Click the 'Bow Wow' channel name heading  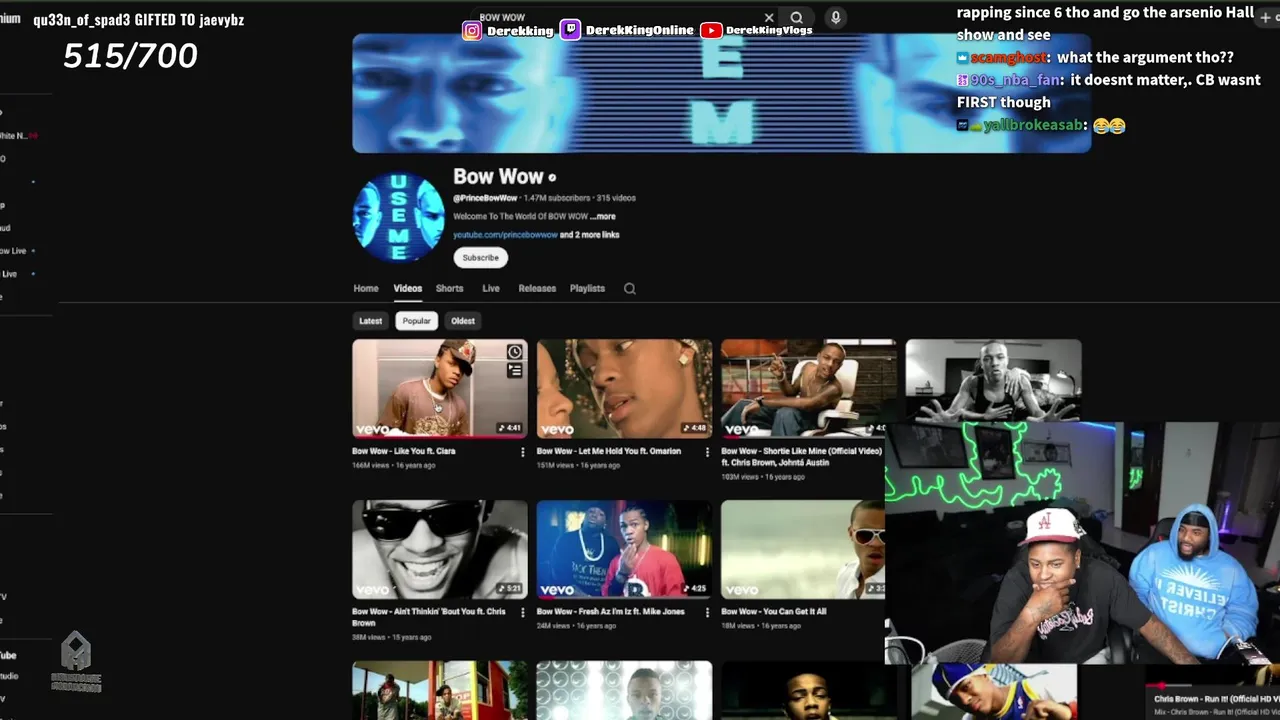coord(498,177)
